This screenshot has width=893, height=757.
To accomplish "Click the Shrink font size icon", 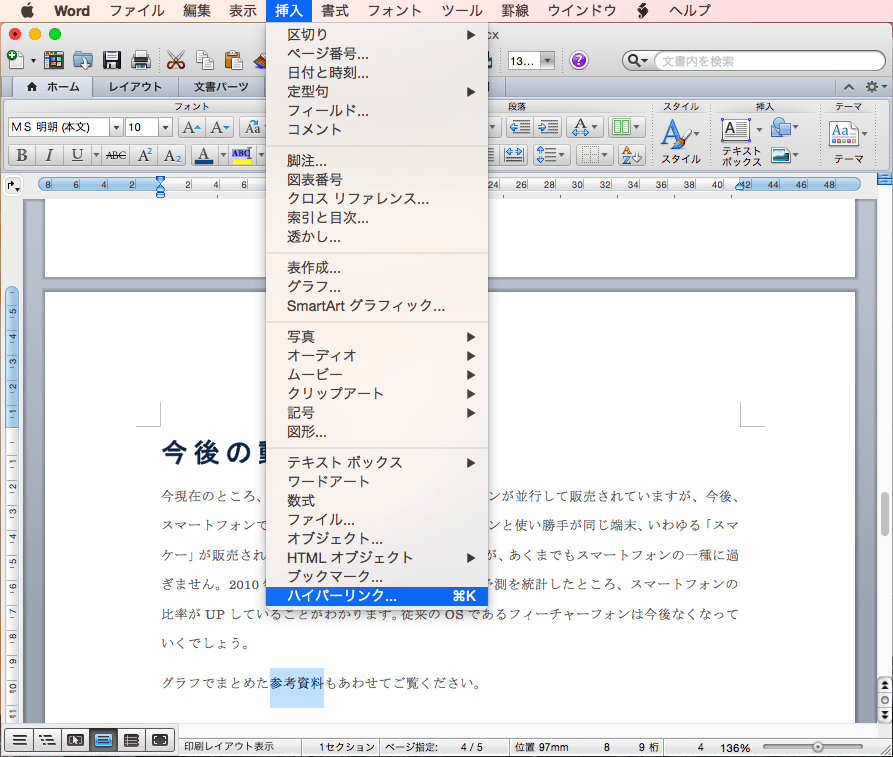I will (x=219, y=127).
